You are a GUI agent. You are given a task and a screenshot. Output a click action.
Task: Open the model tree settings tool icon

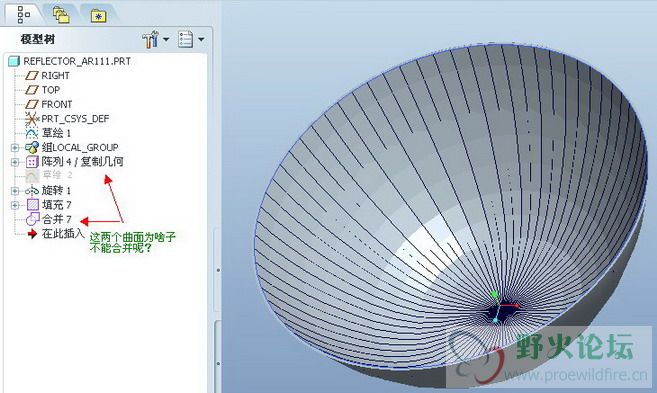[x=150, y=39]
